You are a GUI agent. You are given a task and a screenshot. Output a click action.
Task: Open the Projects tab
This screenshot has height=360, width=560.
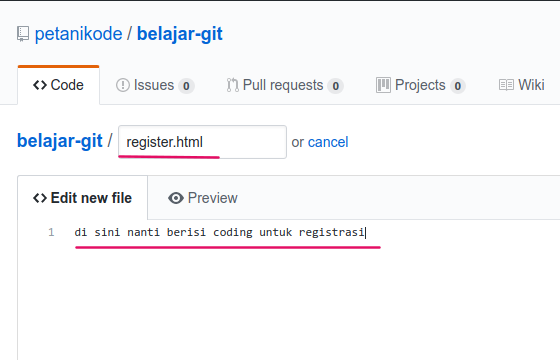tap(420, 85)
